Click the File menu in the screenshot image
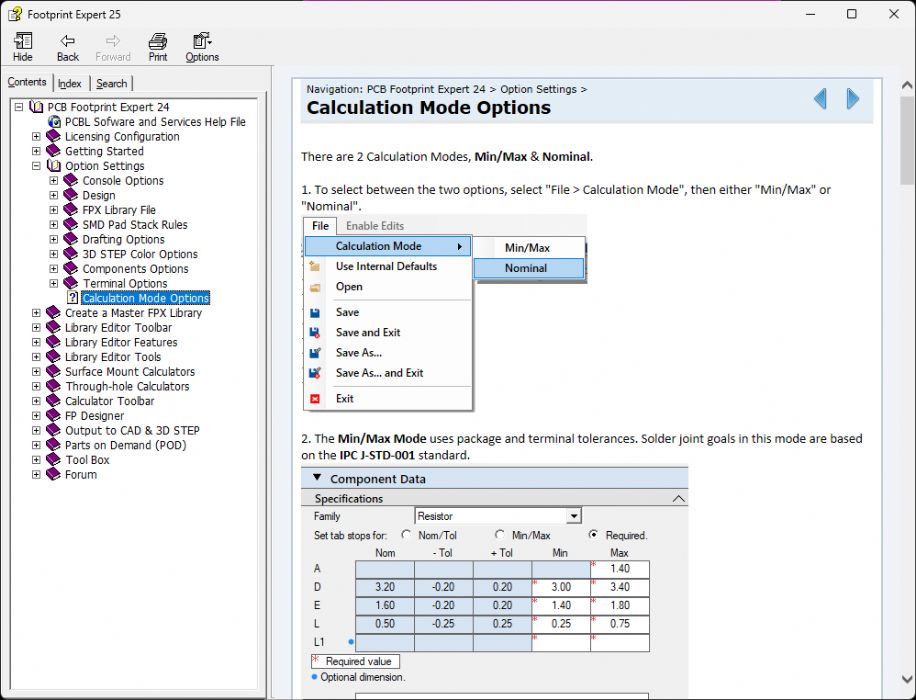916x700 pixels. [320, 226]
